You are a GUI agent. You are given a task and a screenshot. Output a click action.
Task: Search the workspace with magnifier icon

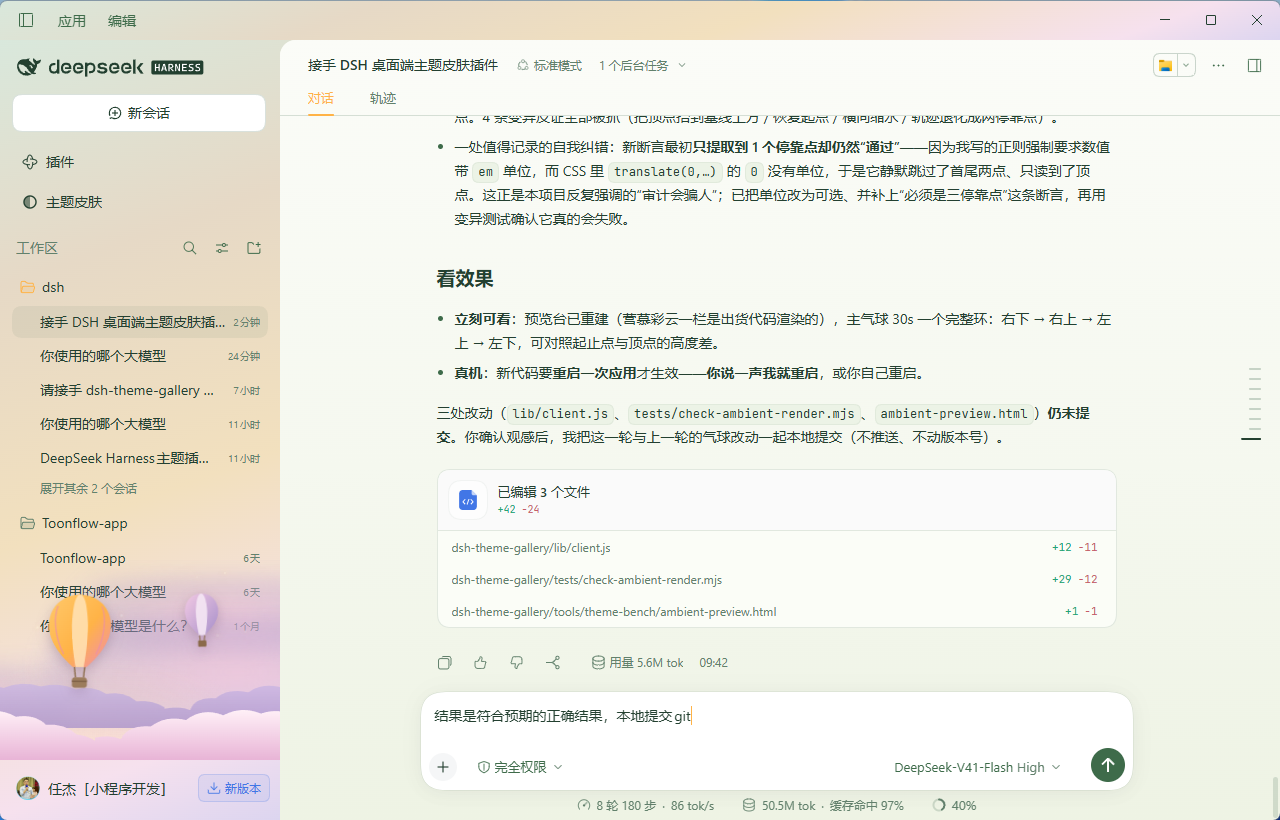(190, 248)
